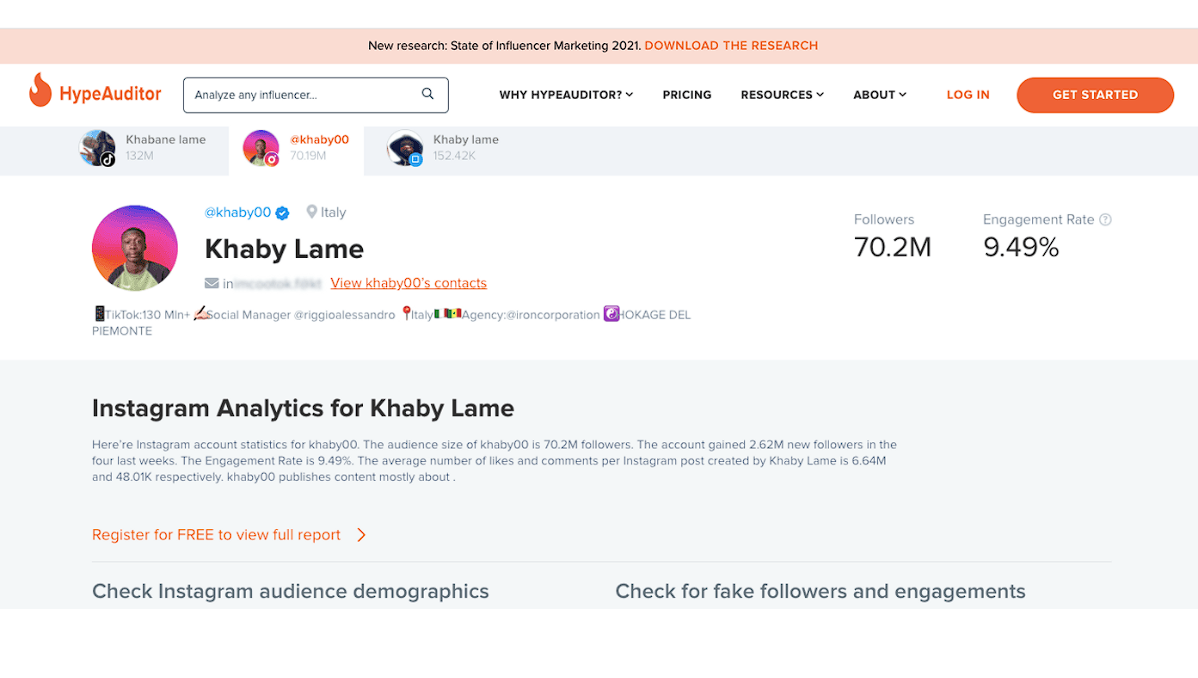Select the PRICING menu item
Screen dimensions: 1198x678
[x=687, y=94]
